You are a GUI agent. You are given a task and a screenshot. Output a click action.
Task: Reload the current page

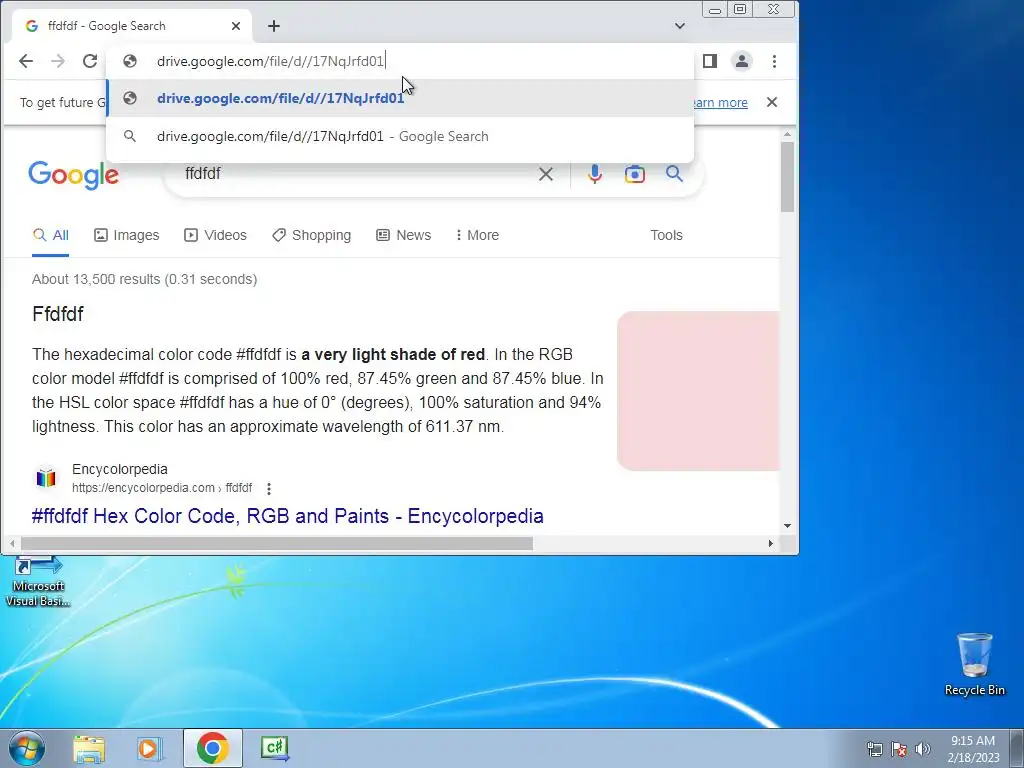pyautogui.click(x=89, y=61)
